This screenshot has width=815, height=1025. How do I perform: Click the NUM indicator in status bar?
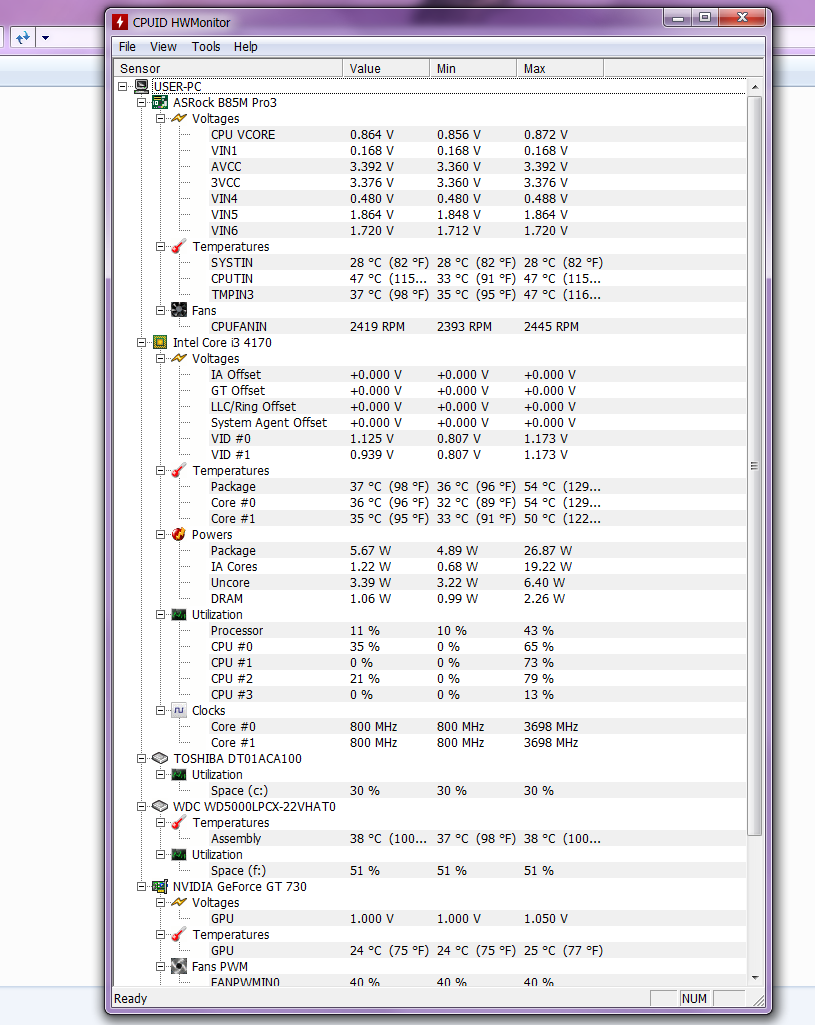(694, 998)
